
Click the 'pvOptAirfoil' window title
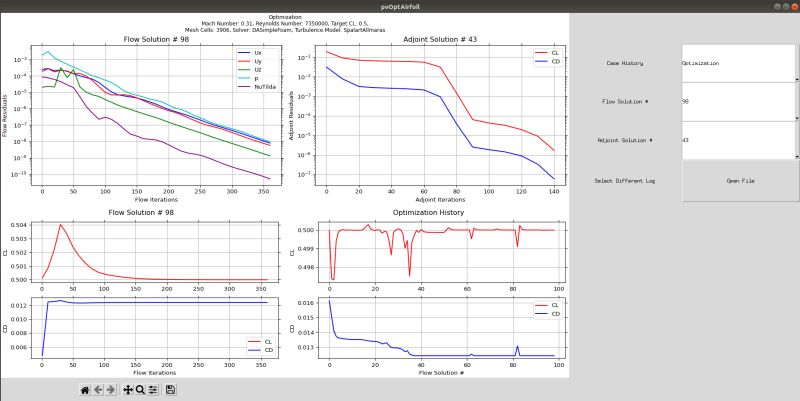399,7
